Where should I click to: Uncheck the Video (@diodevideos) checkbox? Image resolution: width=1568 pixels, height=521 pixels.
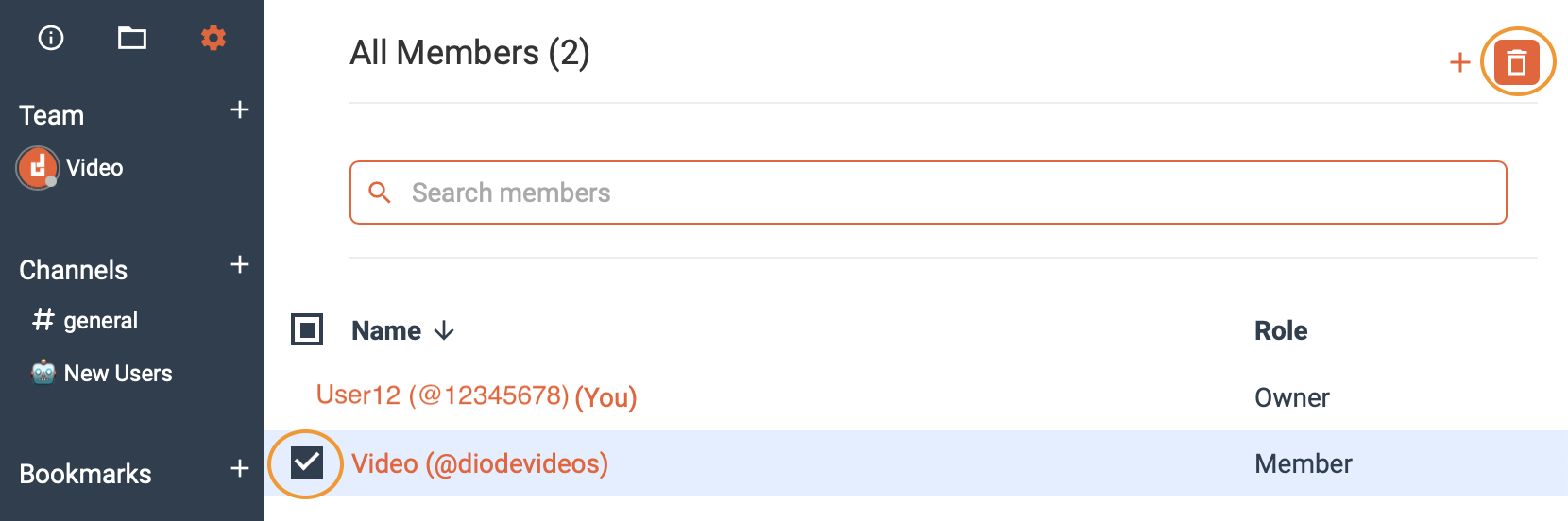[x=307, y=462]
